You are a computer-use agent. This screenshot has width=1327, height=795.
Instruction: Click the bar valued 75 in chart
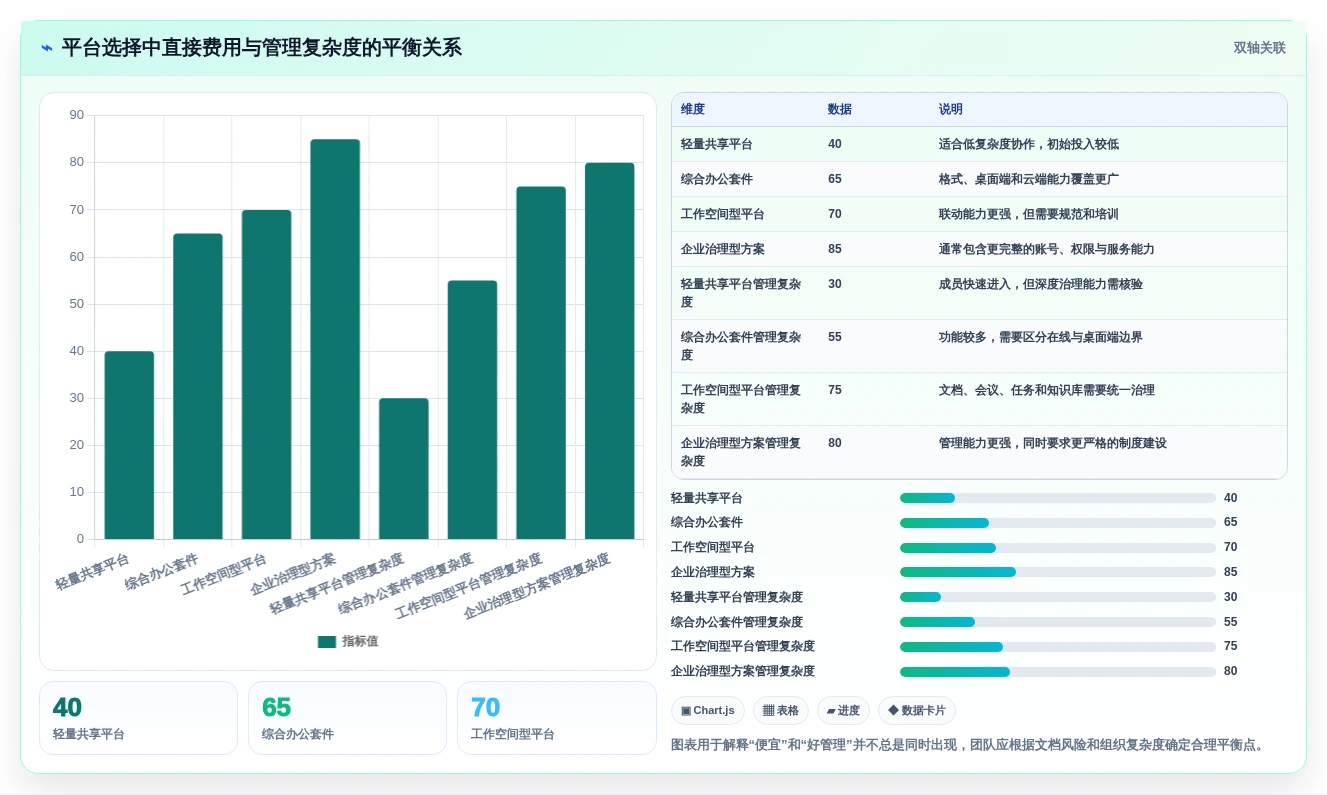pyautogui.click(x=541, y=363)
